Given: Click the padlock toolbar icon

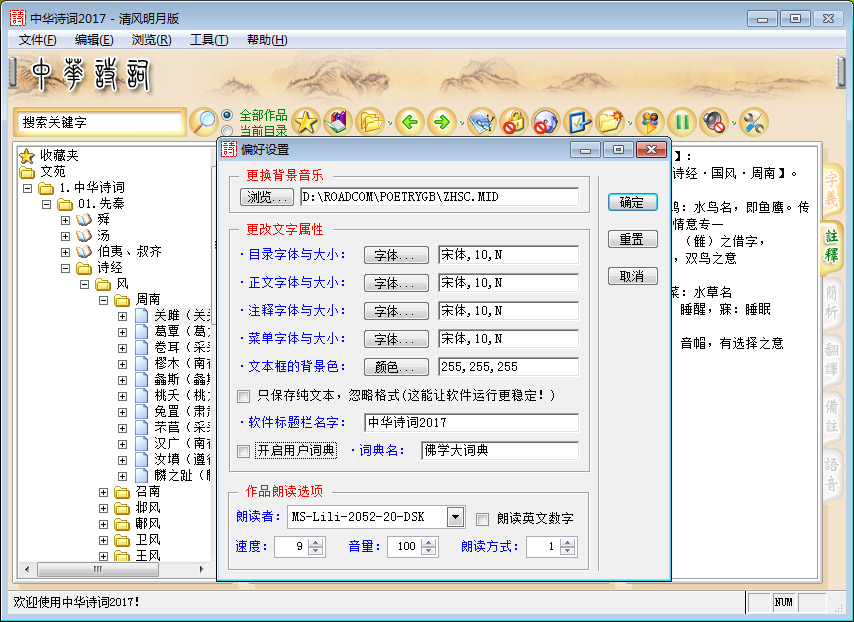Looking at the screenshot, I should (514, 121).
